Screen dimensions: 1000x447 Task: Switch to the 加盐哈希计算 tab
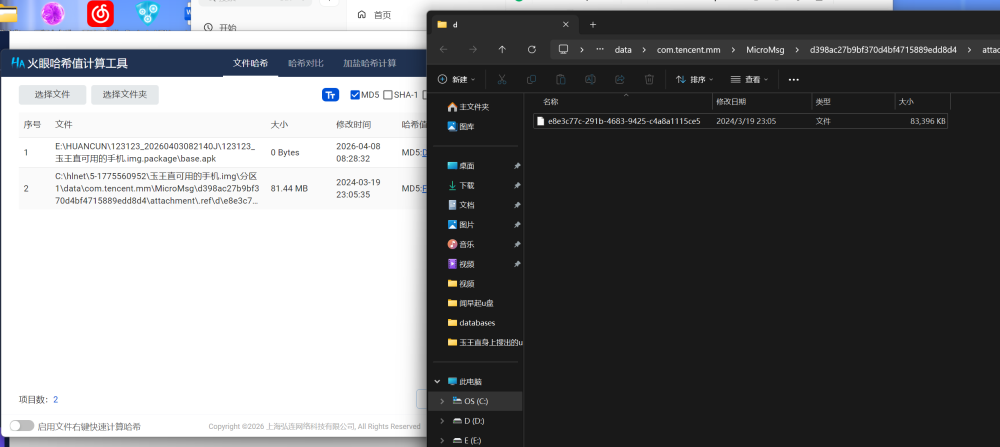pyautogui.click(x=369, y=63)
